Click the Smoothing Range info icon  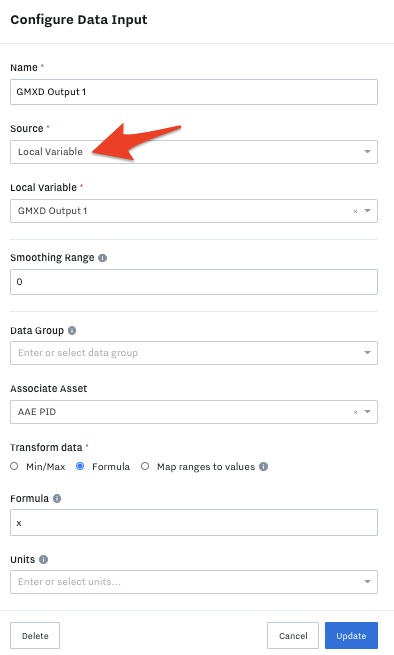click(102, 258)
